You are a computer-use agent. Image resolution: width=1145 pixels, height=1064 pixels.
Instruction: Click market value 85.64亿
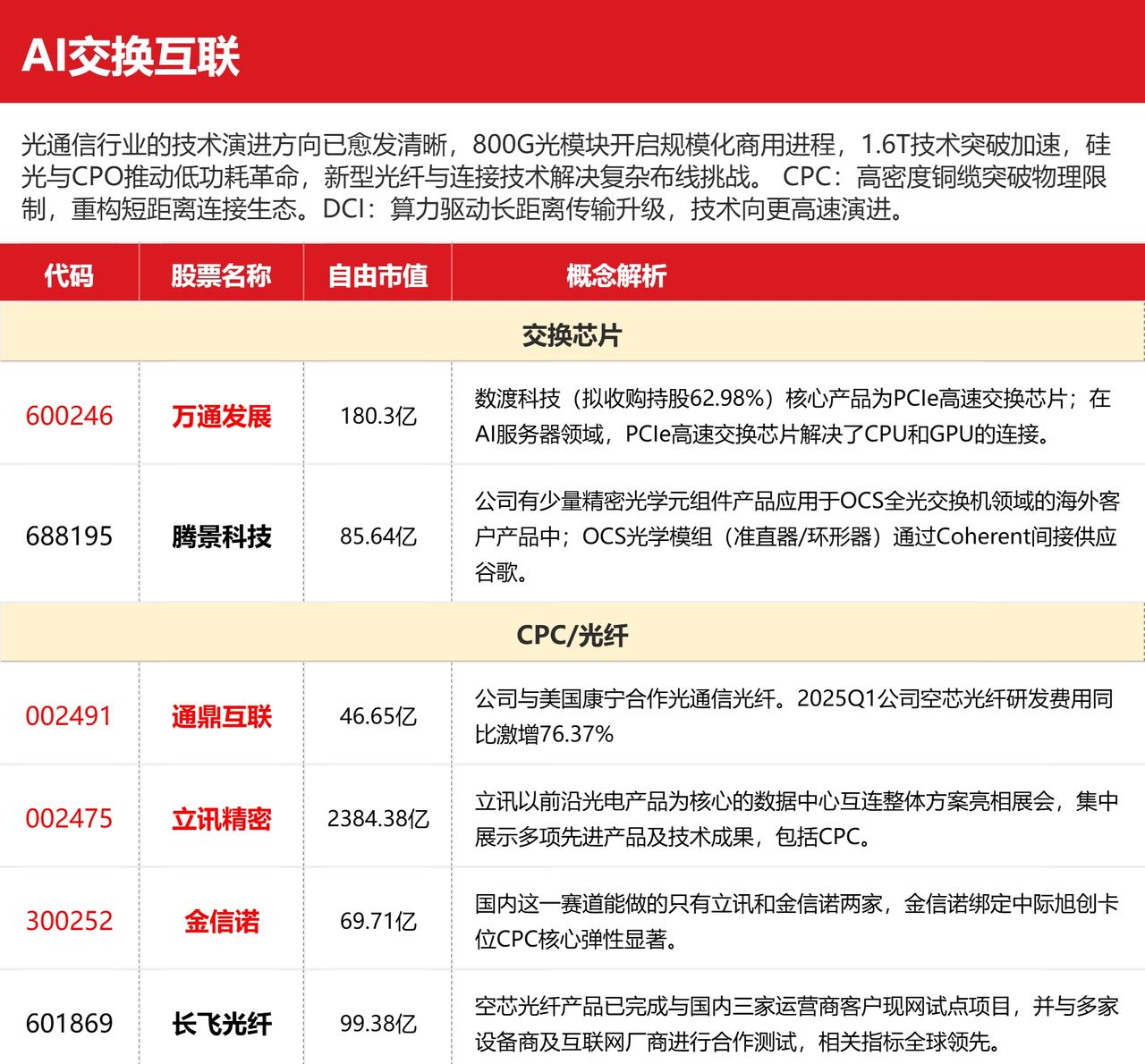pyautogui.click(x=377, y=536)
